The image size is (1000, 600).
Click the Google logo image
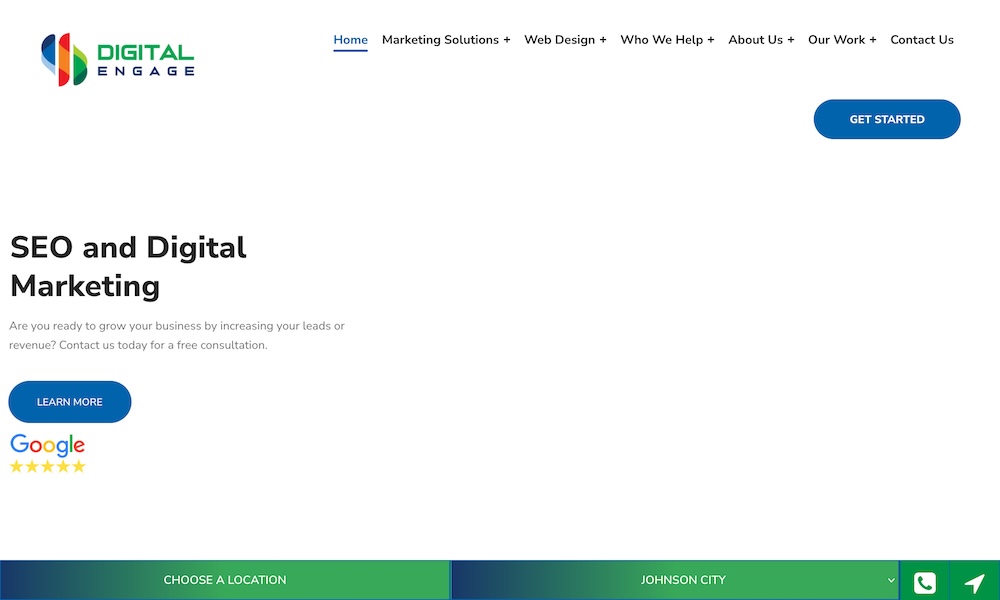[47, 445]
